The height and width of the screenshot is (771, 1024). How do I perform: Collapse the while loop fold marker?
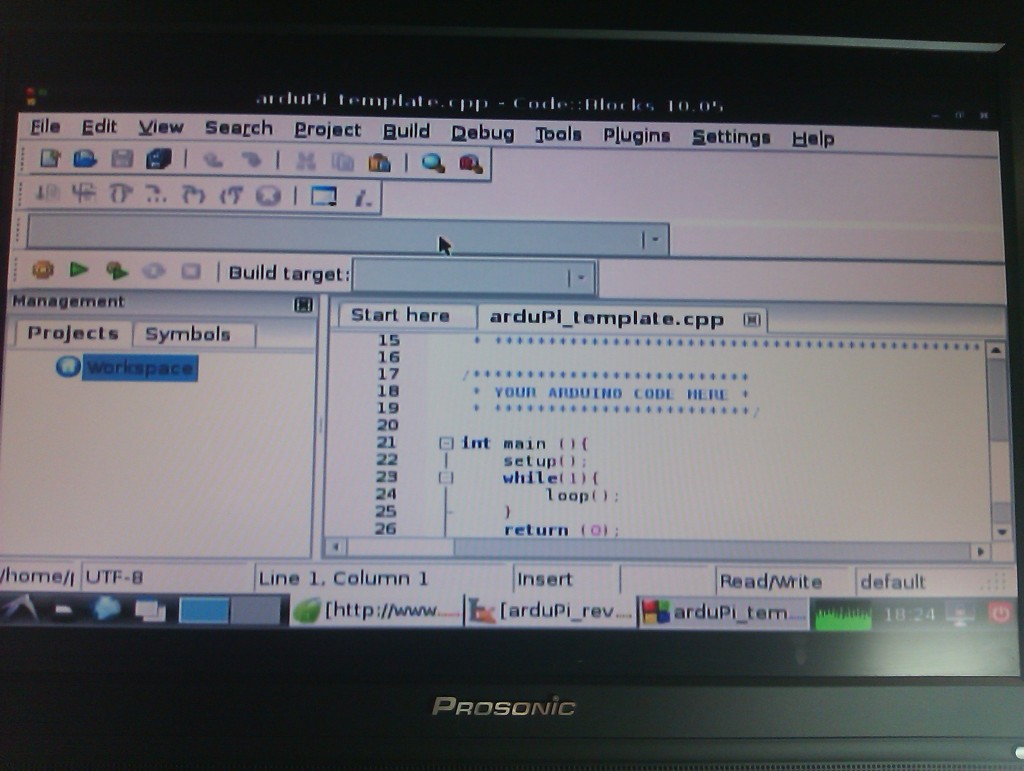(446, 478)
